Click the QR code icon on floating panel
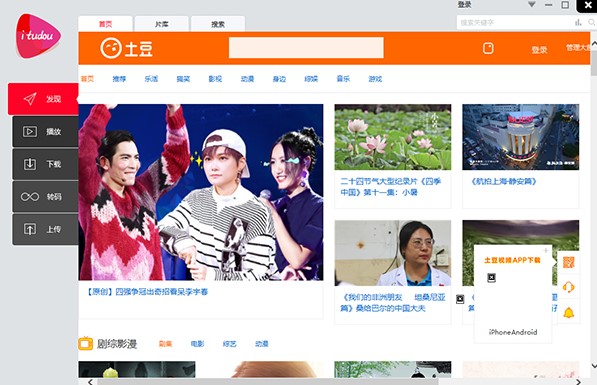 pos(568,262)
